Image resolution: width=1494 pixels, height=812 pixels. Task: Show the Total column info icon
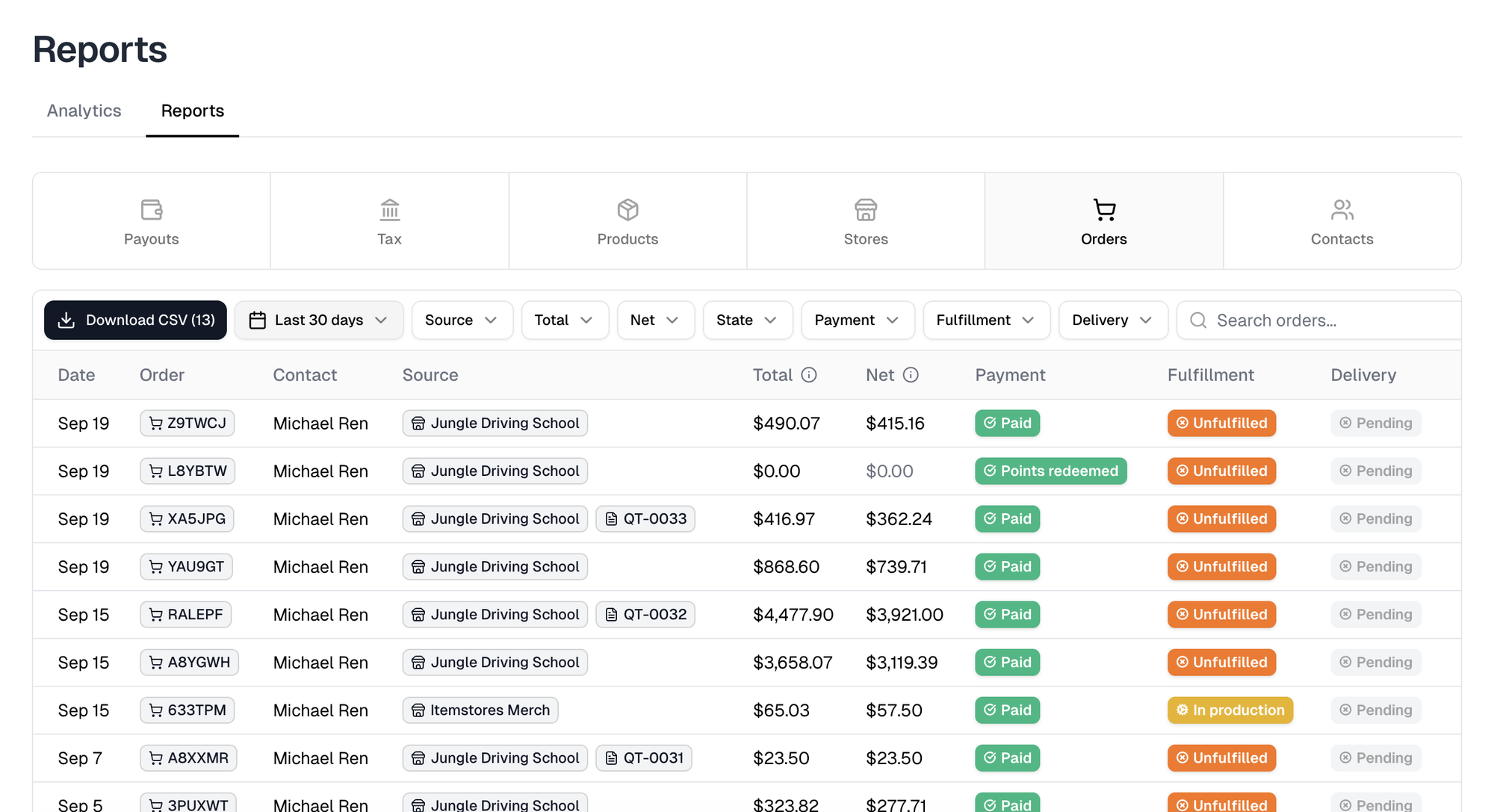click(809, 375)
